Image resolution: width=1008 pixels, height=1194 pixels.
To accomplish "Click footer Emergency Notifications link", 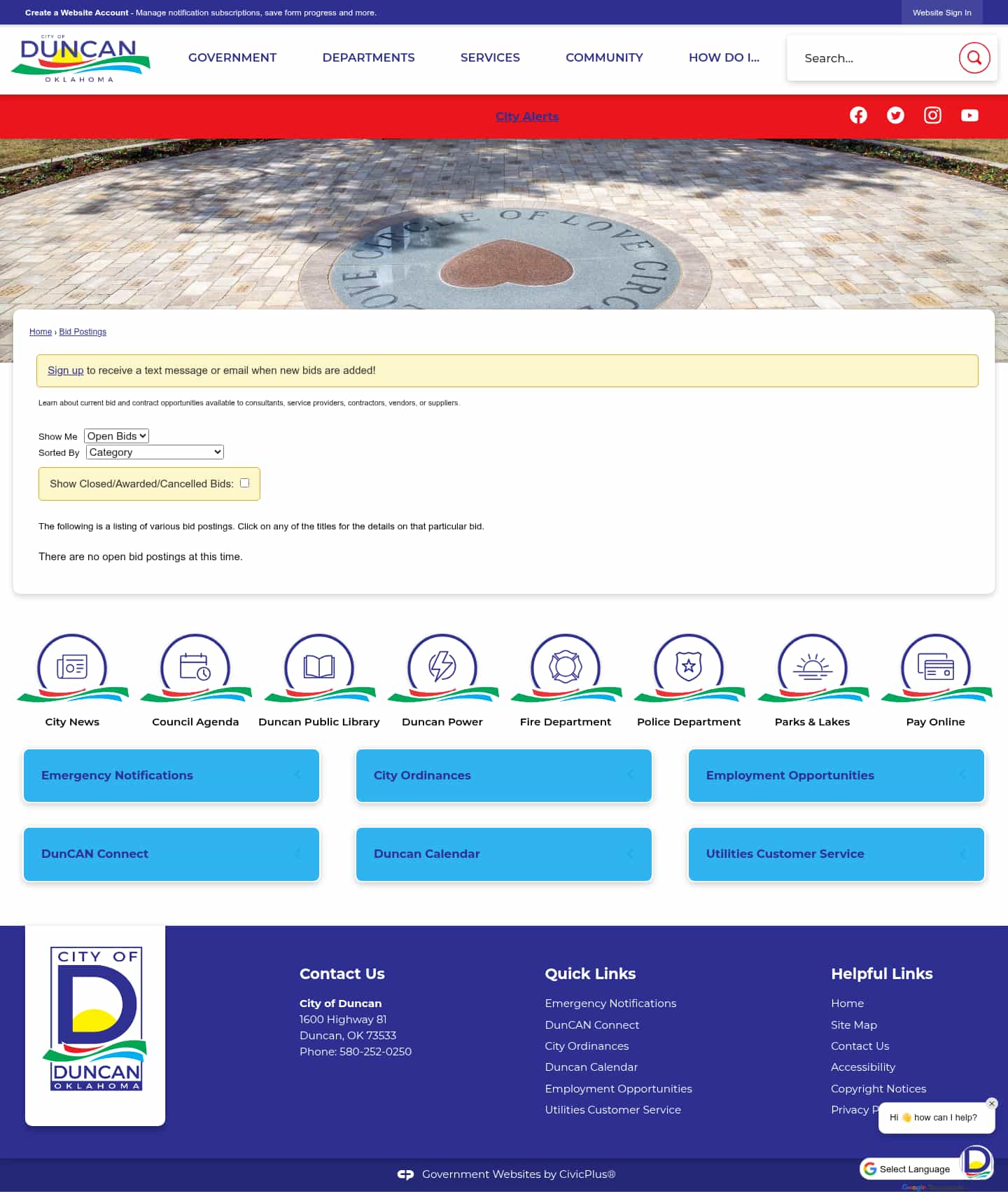I will [610, 1004].
